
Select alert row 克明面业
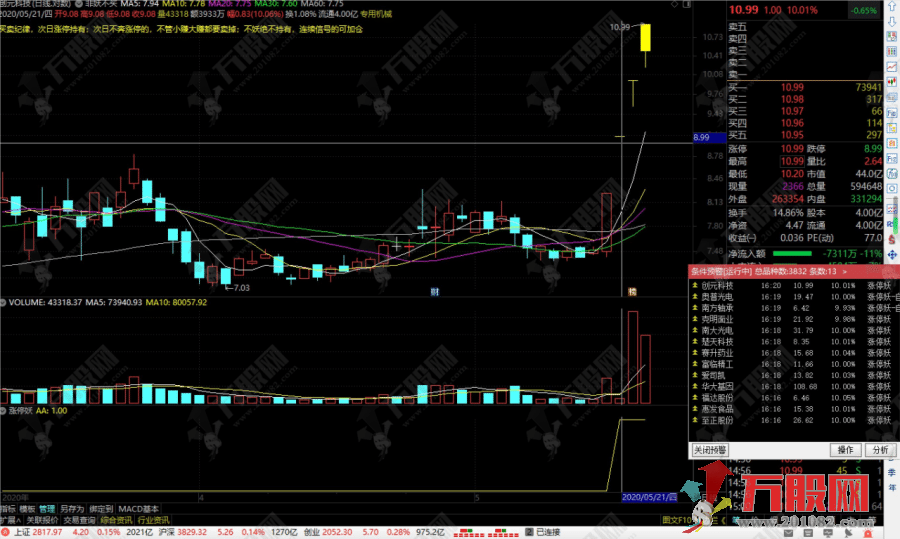click(794, 319)
